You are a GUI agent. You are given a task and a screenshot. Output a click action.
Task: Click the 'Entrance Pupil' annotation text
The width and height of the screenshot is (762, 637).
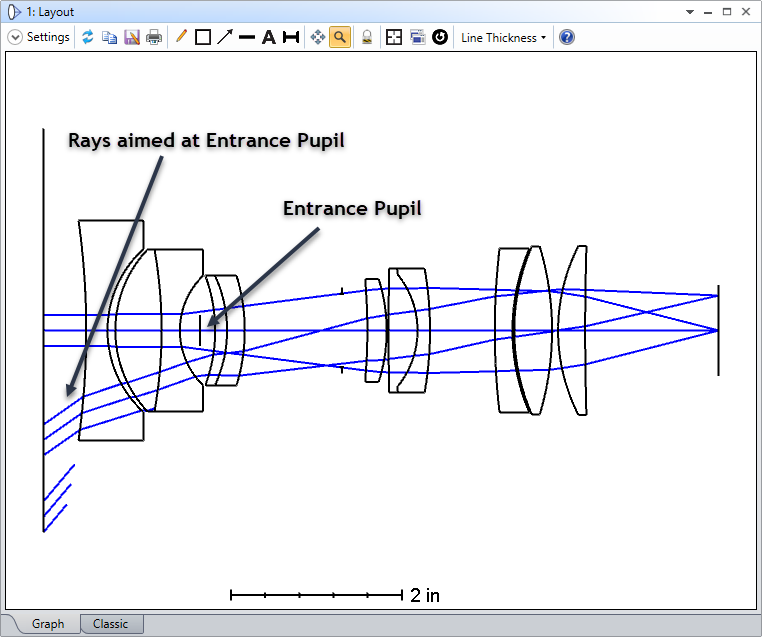352,208
